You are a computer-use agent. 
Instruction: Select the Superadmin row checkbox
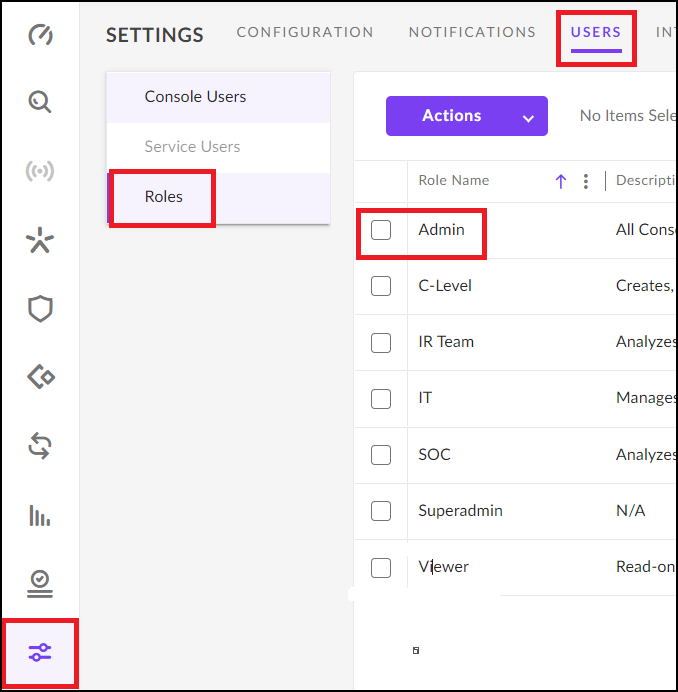coord(381,511)
